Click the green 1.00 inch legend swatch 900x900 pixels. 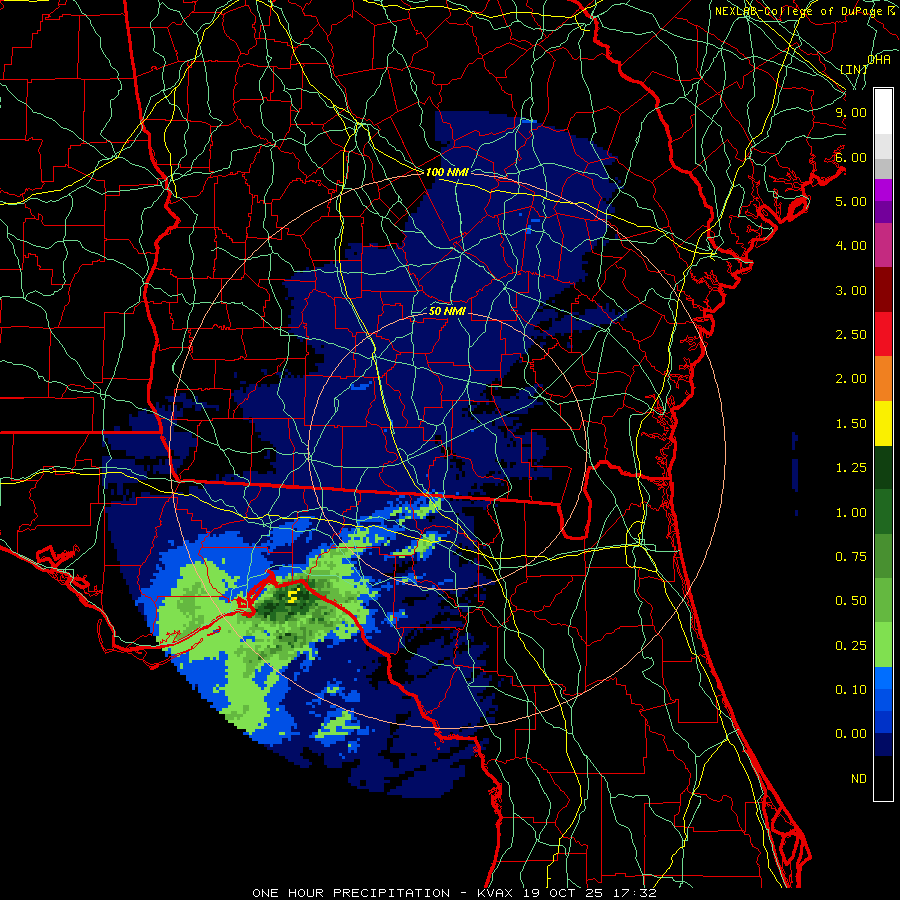[883, 511]
